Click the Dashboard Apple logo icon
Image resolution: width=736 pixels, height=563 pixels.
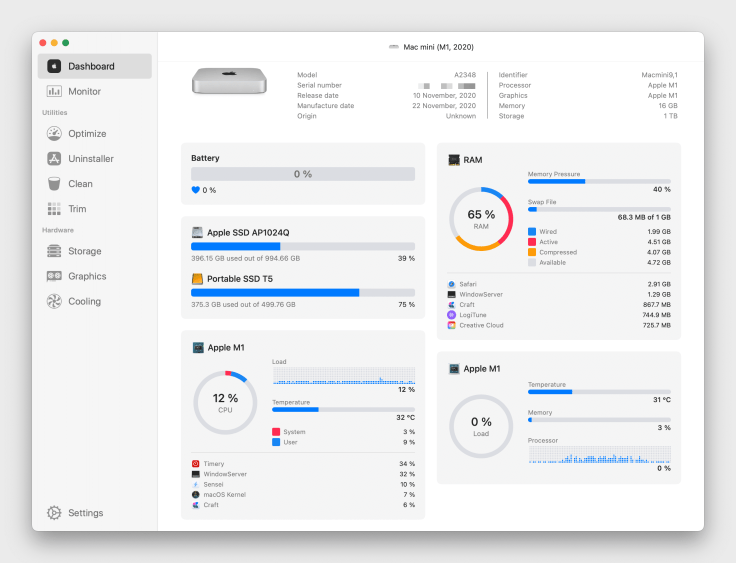coord(54,66)
